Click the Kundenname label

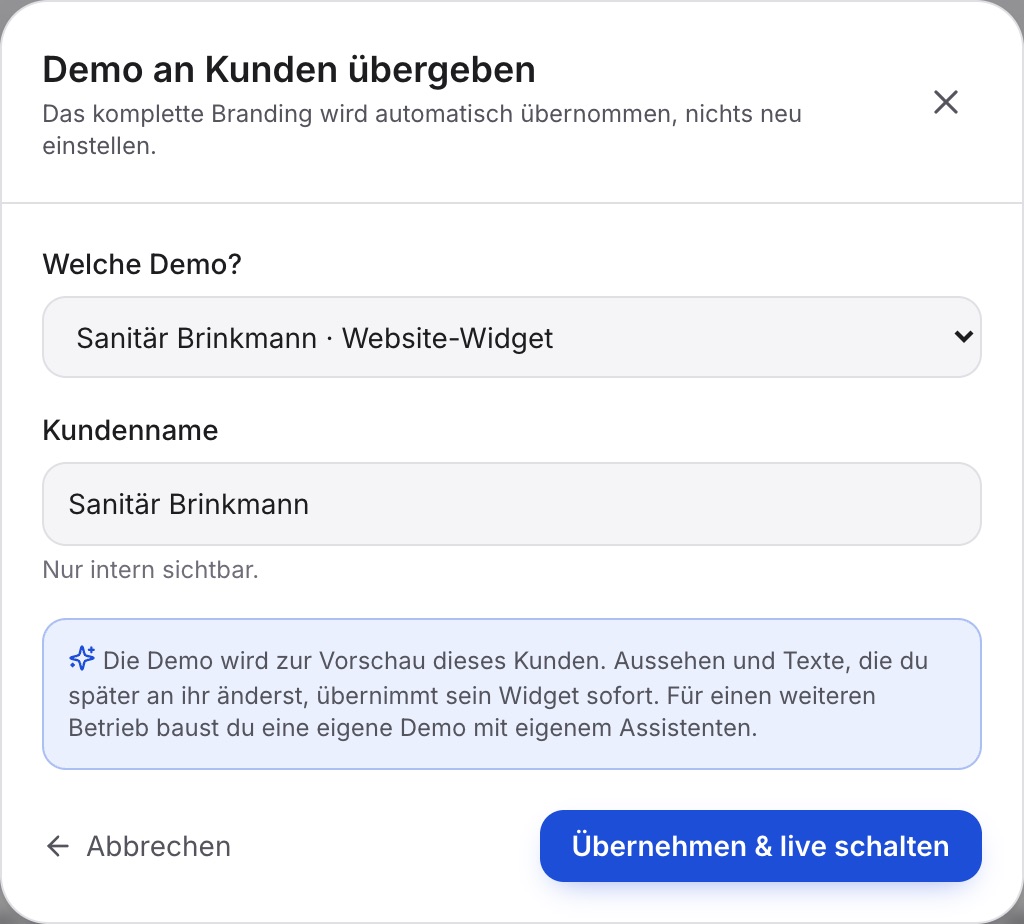click(x=130, y=430)
